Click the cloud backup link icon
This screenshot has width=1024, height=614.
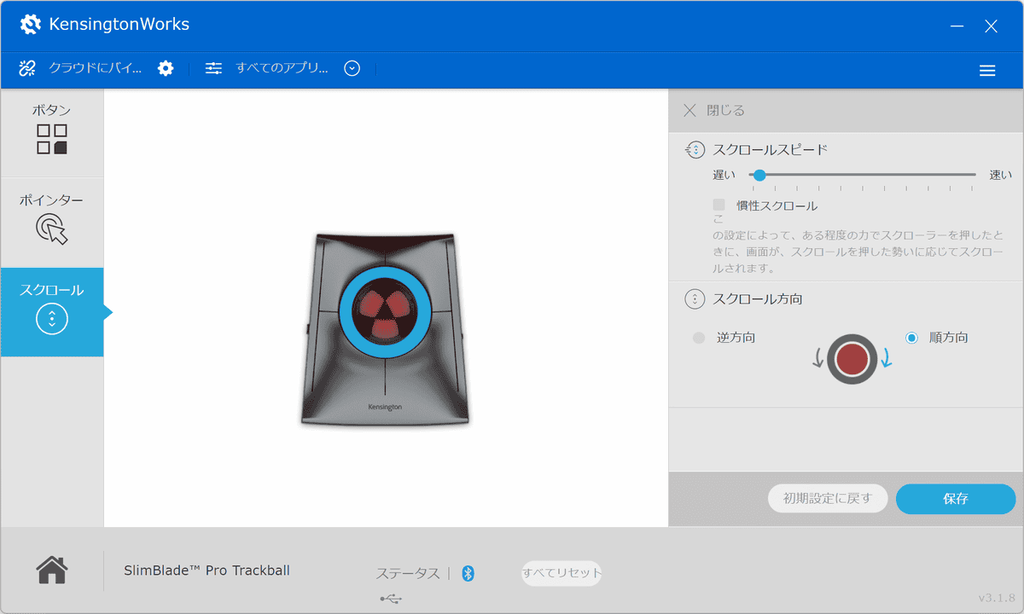[27, 68]
